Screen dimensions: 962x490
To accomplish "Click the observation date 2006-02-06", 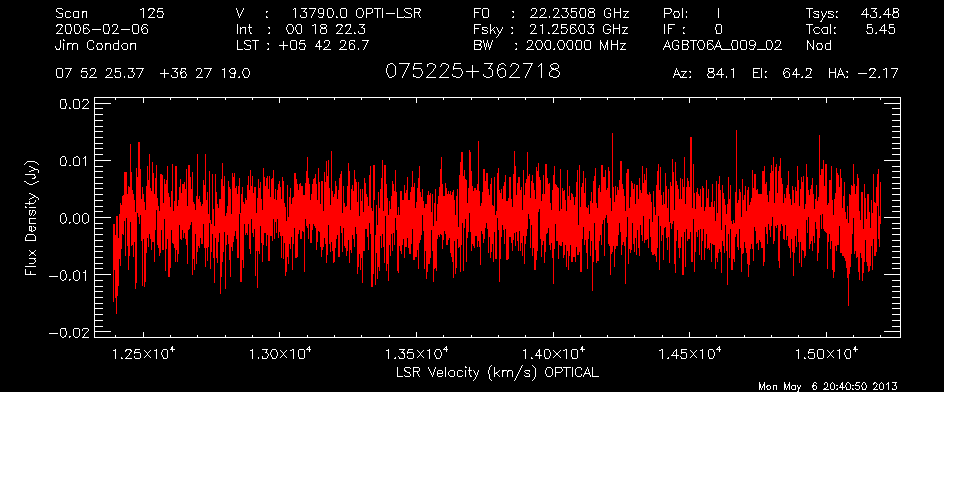I will click(102, 29).
